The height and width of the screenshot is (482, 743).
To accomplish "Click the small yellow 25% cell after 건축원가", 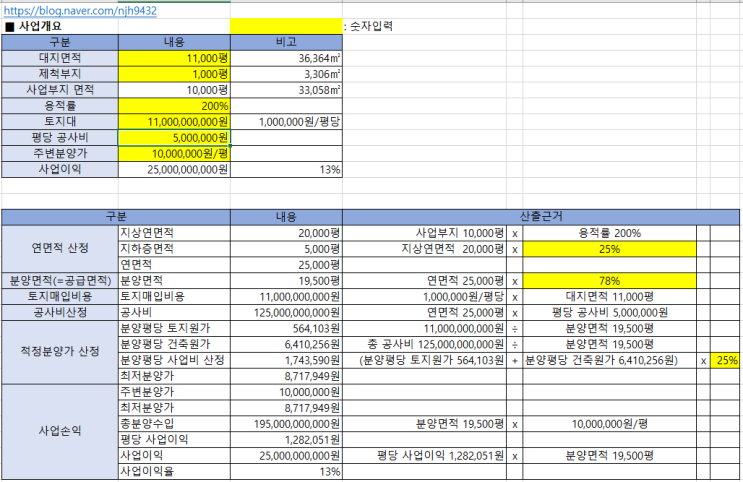I will click(726, 360).
